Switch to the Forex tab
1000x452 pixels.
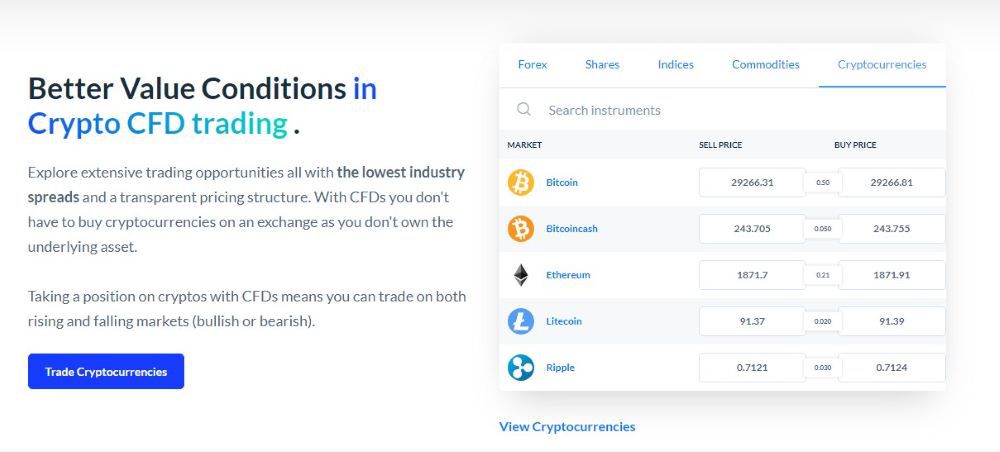[x=533, y=65]
